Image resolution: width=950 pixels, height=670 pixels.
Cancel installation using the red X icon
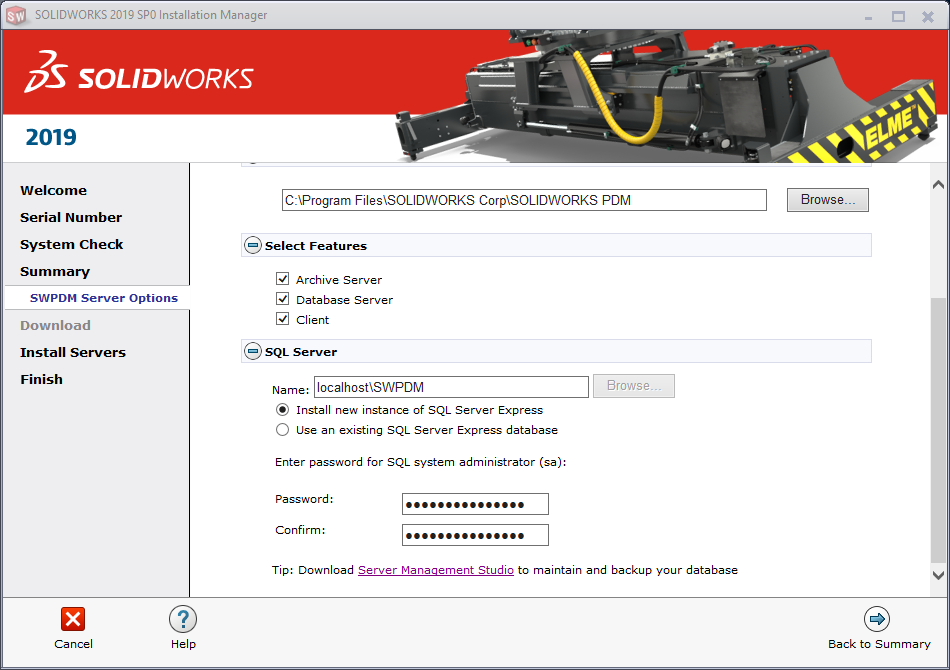click(x=73, y=619)
